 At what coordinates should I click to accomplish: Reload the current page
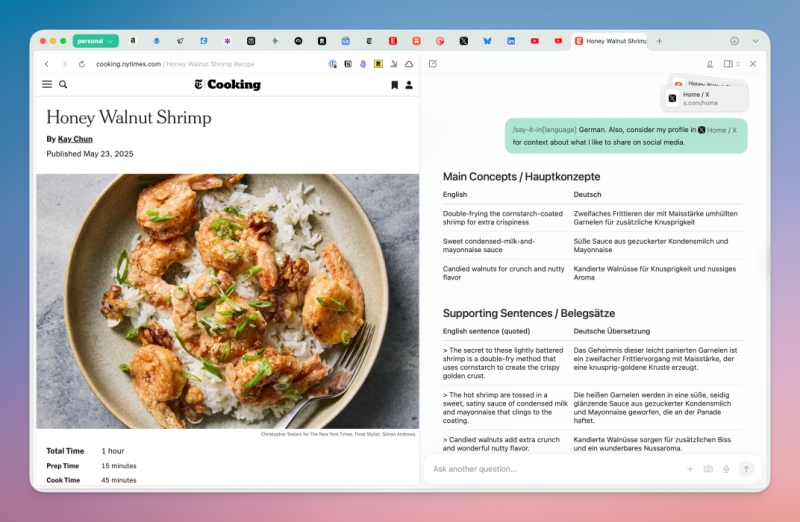82,64
